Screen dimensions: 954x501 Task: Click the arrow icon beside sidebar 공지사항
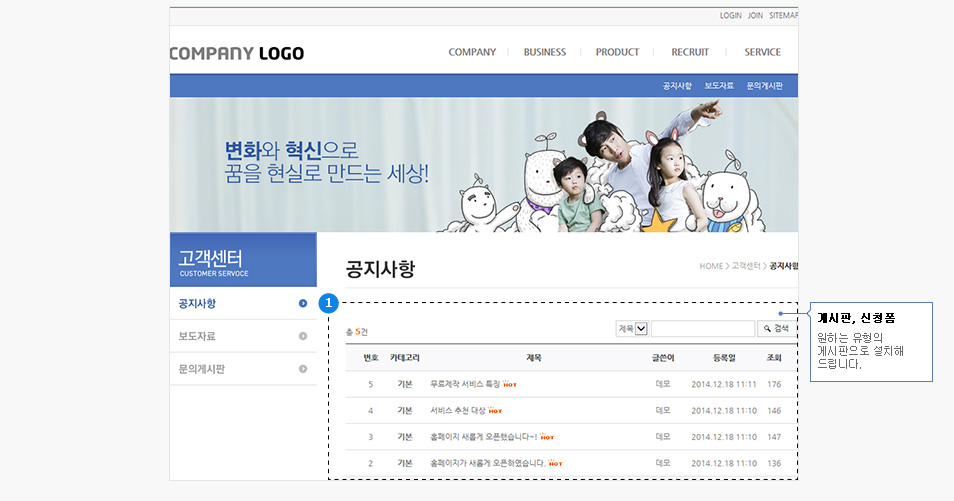303,304
